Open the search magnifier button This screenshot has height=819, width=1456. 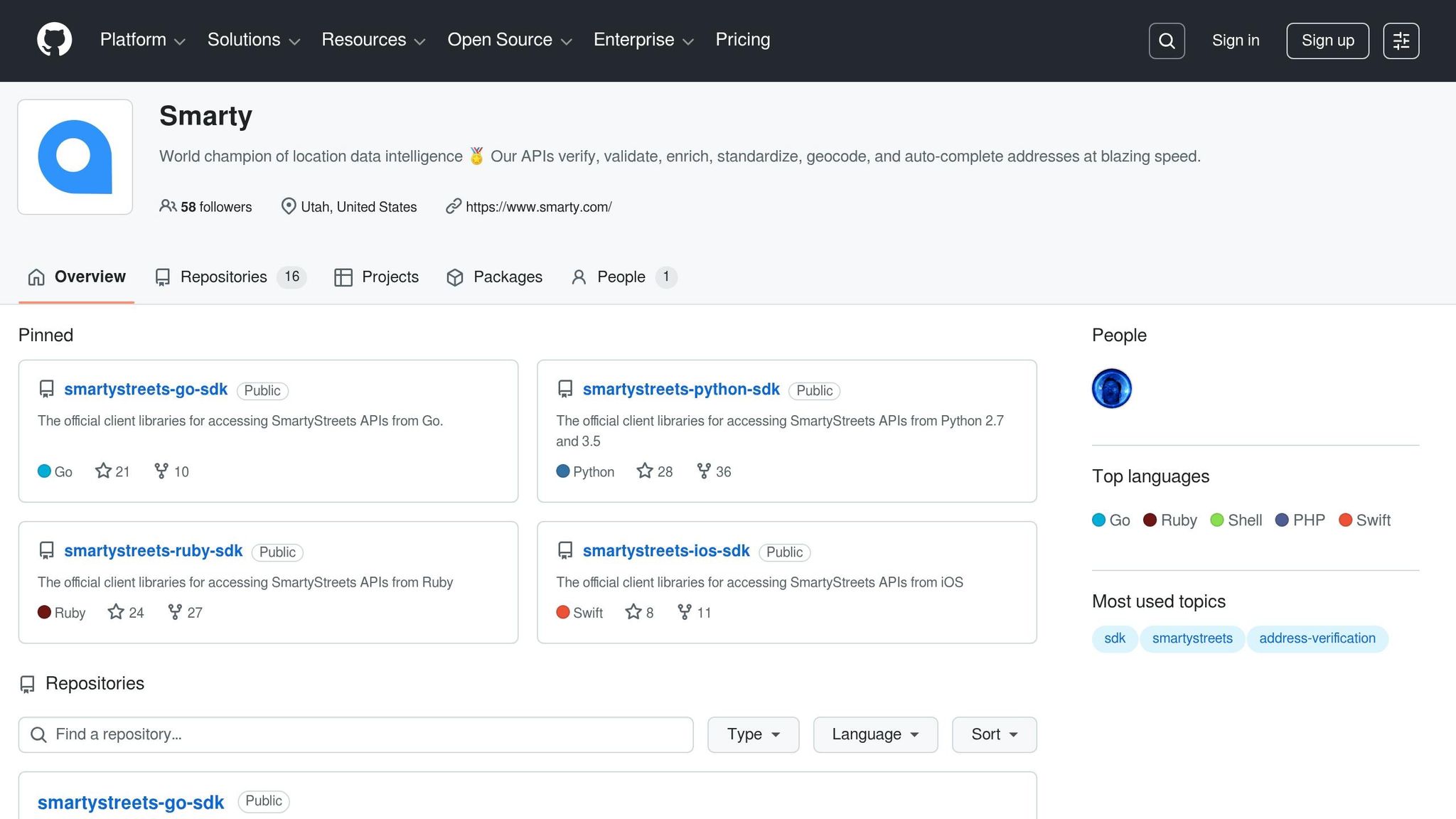(x=1167, y=41)
